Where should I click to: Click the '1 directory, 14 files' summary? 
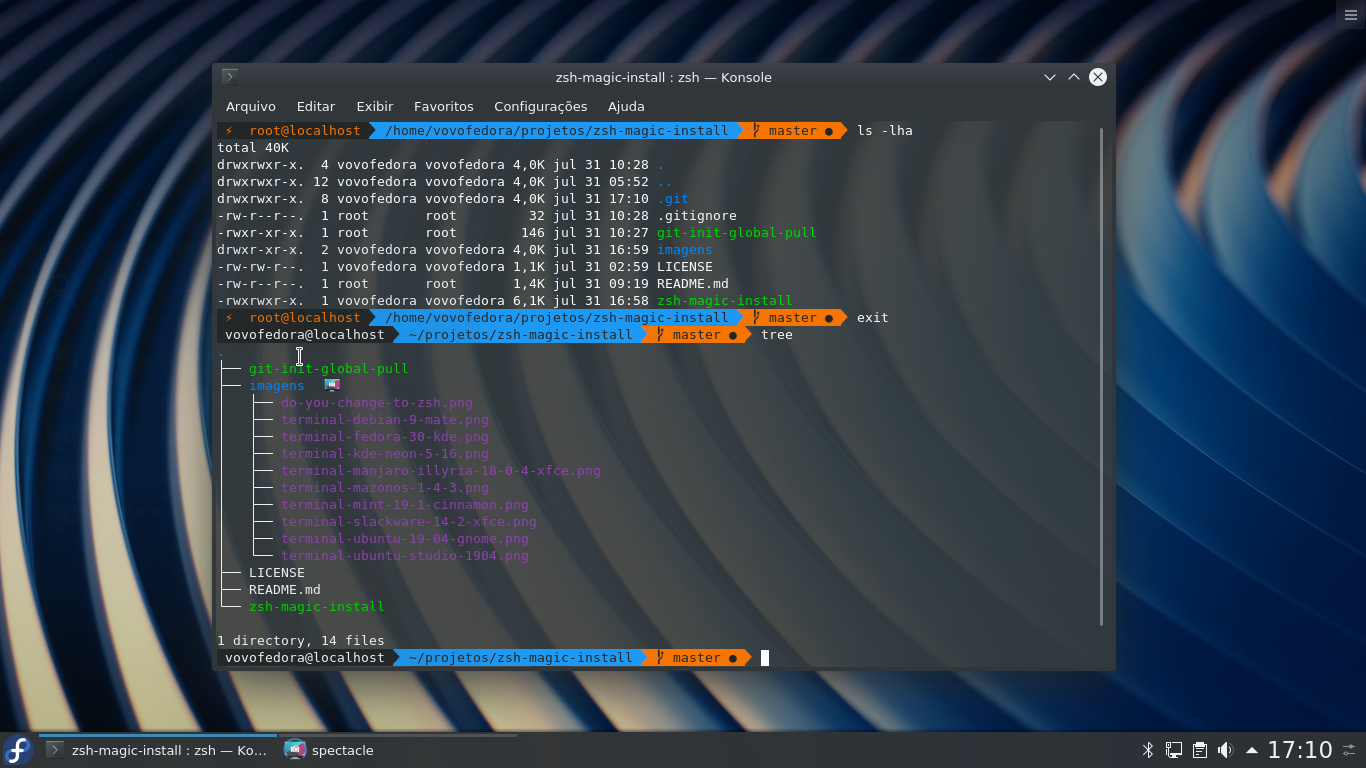coord(301,640)
